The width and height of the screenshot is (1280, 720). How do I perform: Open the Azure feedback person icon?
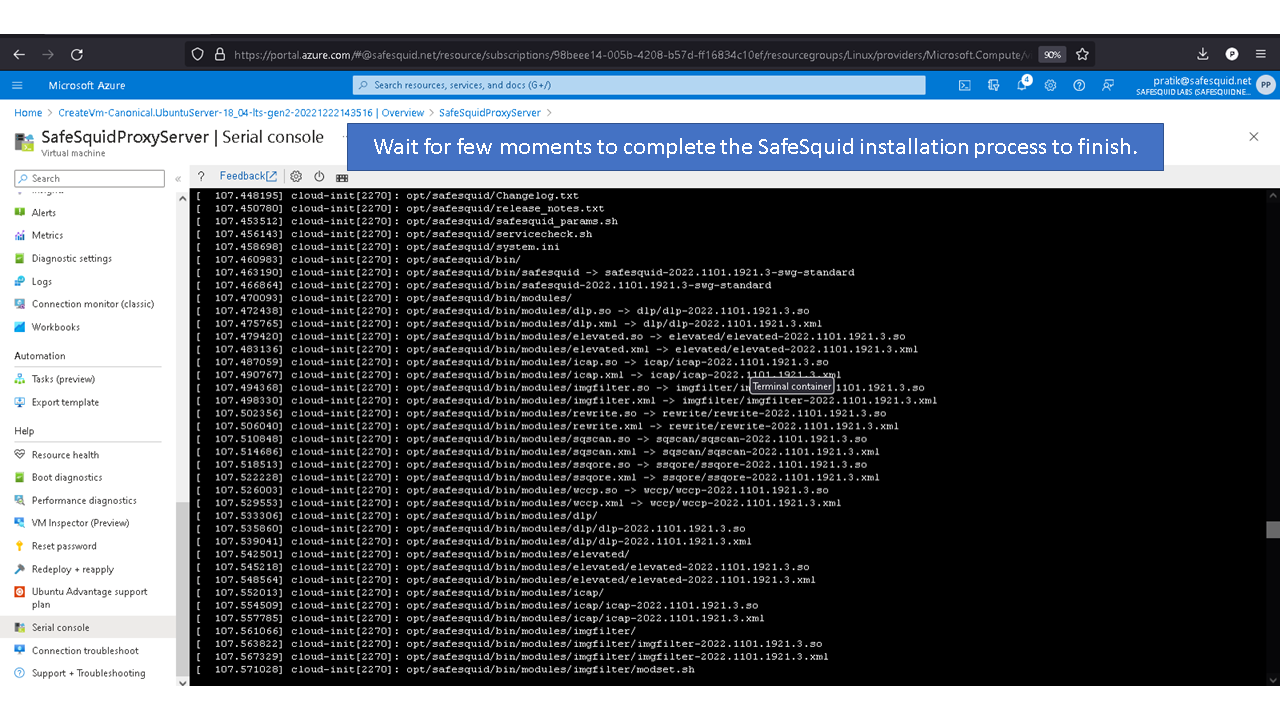point(1108,86)
